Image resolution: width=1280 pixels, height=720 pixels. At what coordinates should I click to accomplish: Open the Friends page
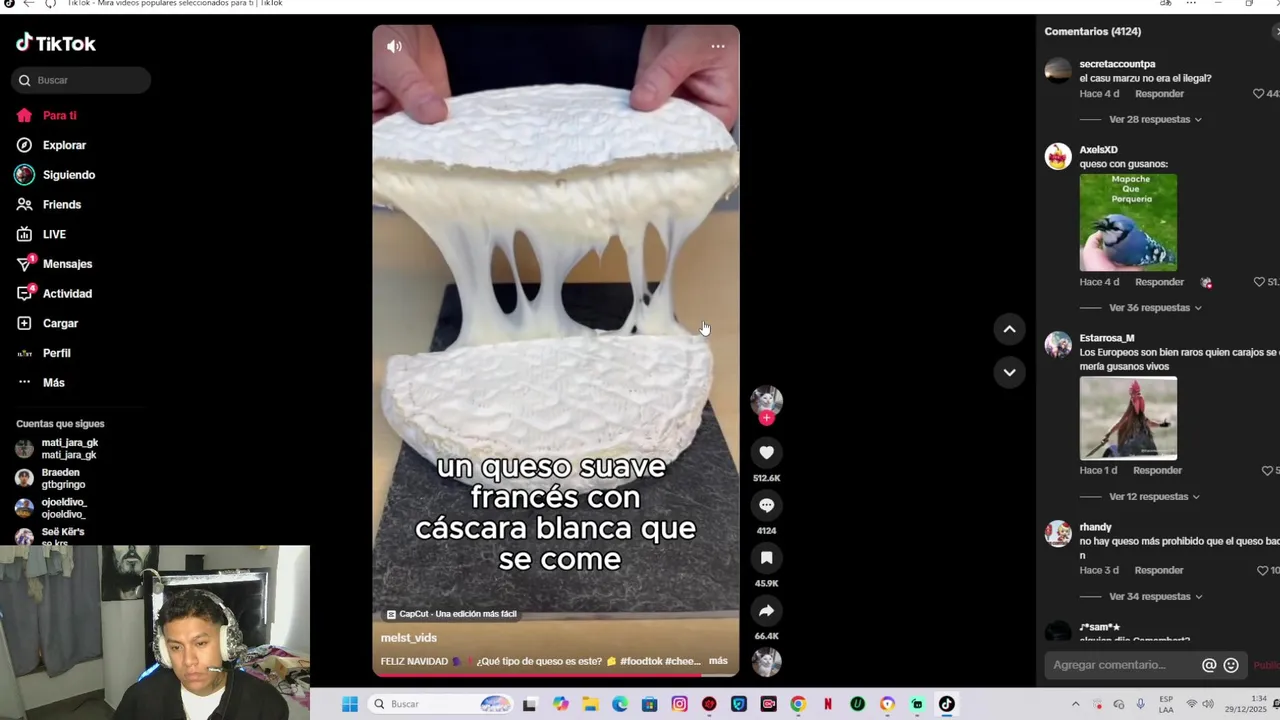pyautogui.click(x=49, y=204)
